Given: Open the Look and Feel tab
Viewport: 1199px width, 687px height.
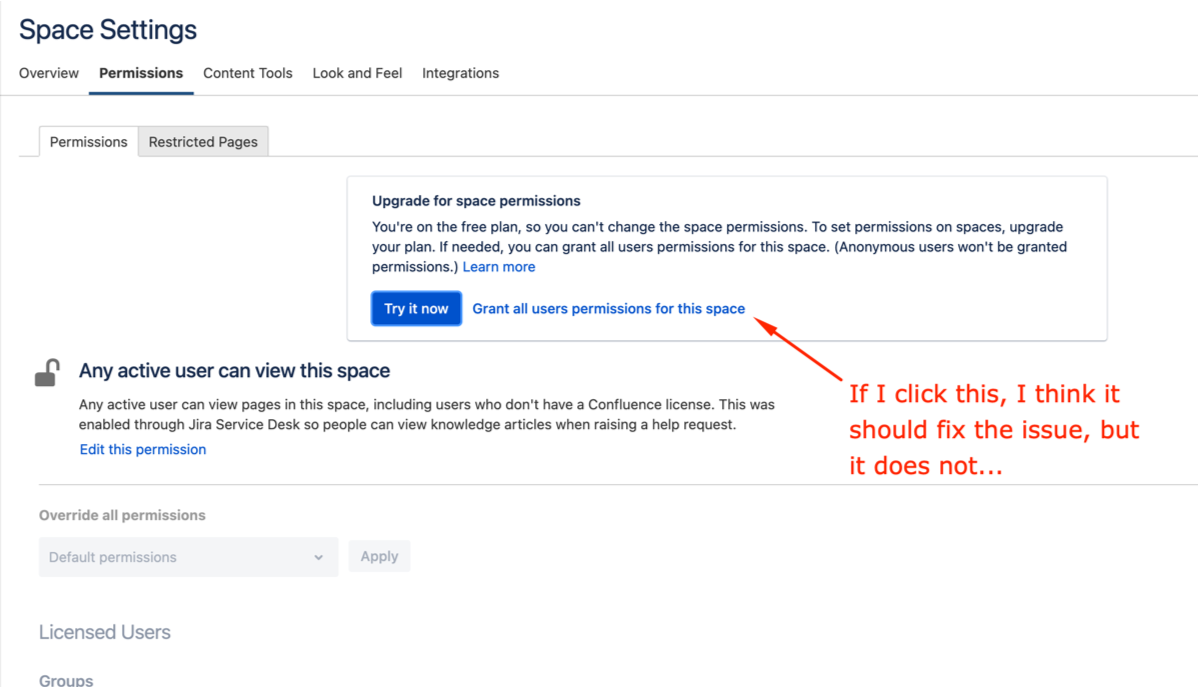Looking at the screenshot, I should [x=357, y=73].
